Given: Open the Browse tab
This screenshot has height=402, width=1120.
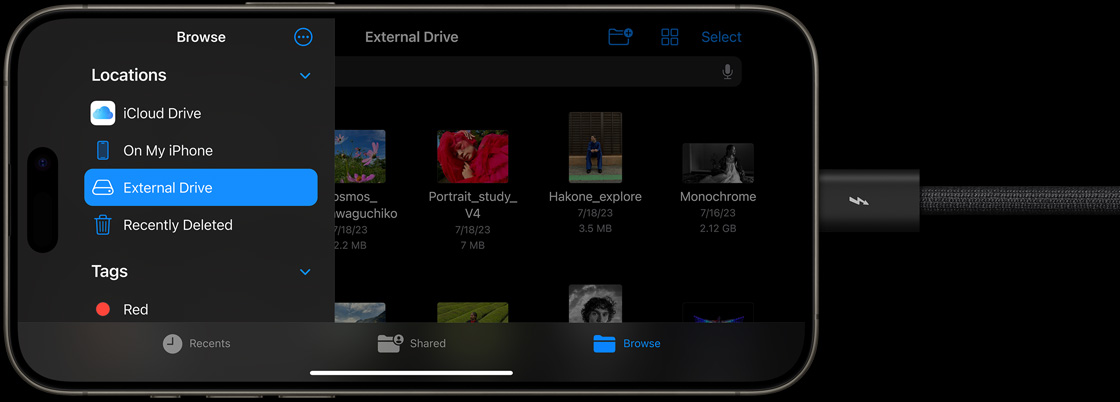Looking at the screenshot, I should [627, 343].
